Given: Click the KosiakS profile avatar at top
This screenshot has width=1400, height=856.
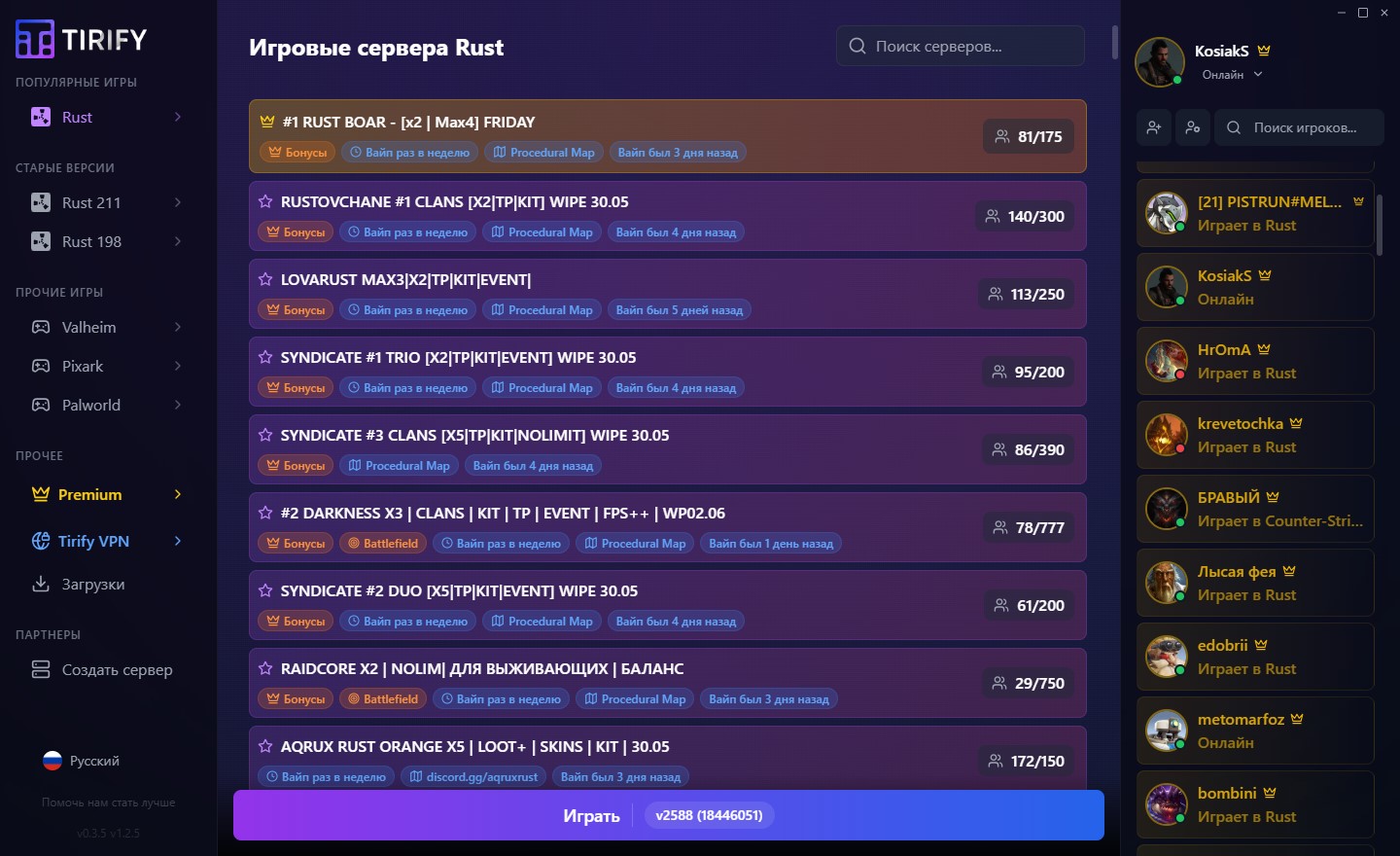Looking at the screenshot, I should (x=1160, y=62).
